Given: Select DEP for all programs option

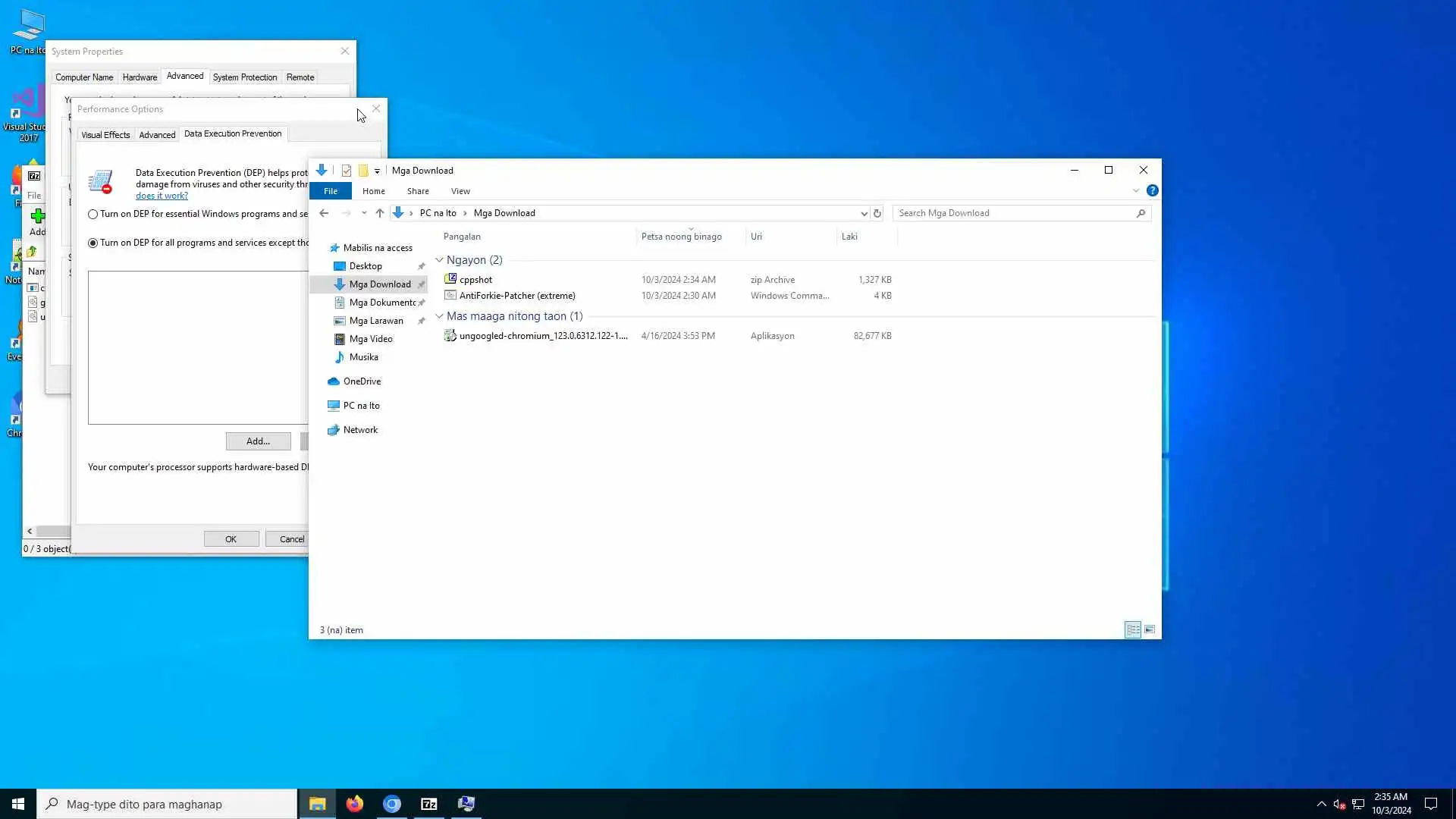Looking at the screenshot, I should click(x=93, y=243).
